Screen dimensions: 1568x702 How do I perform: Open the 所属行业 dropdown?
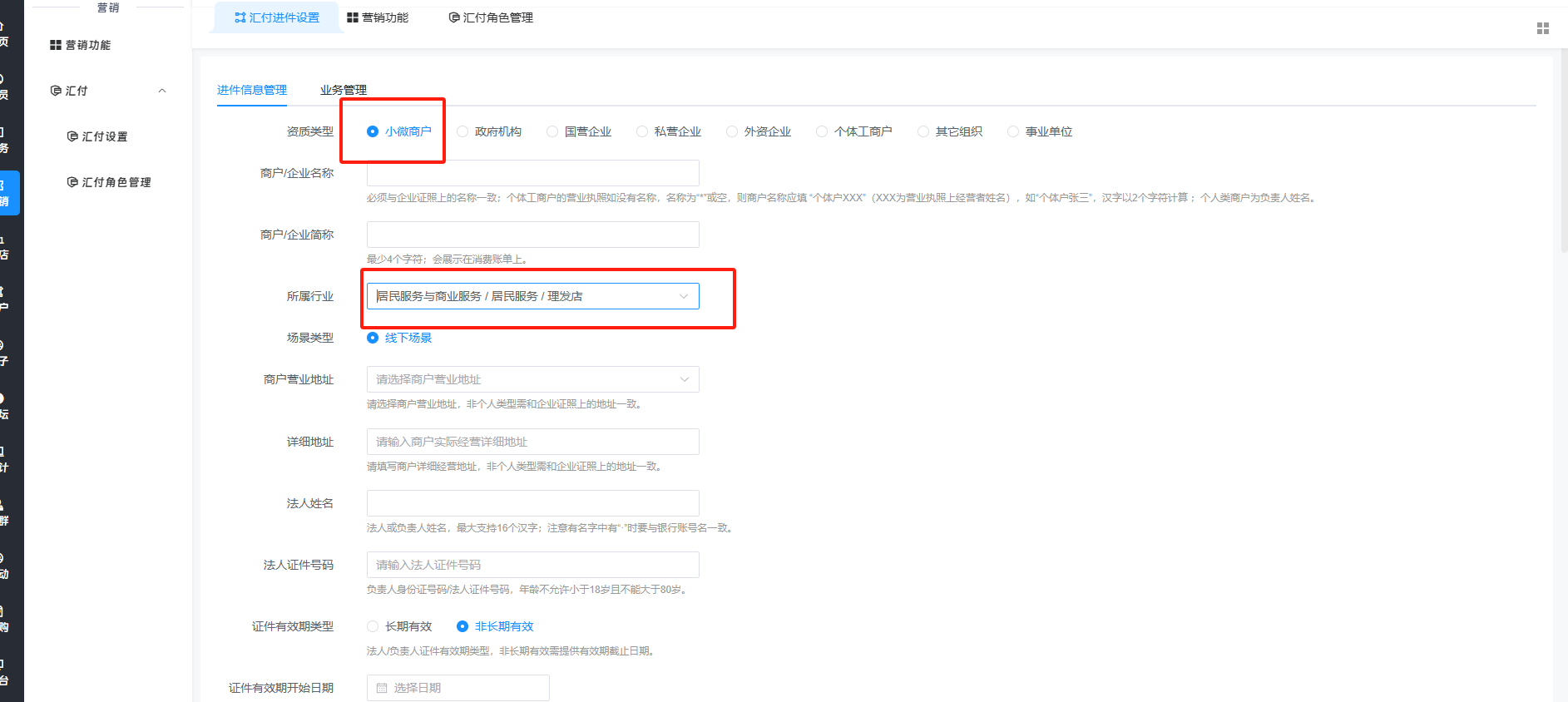click(532, 296)
